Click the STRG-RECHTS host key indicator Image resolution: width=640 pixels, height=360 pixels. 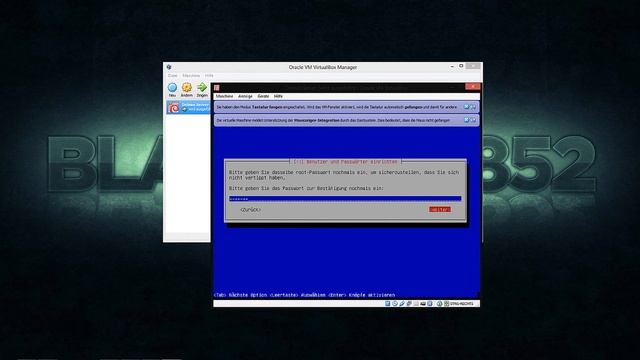[461, 304]
